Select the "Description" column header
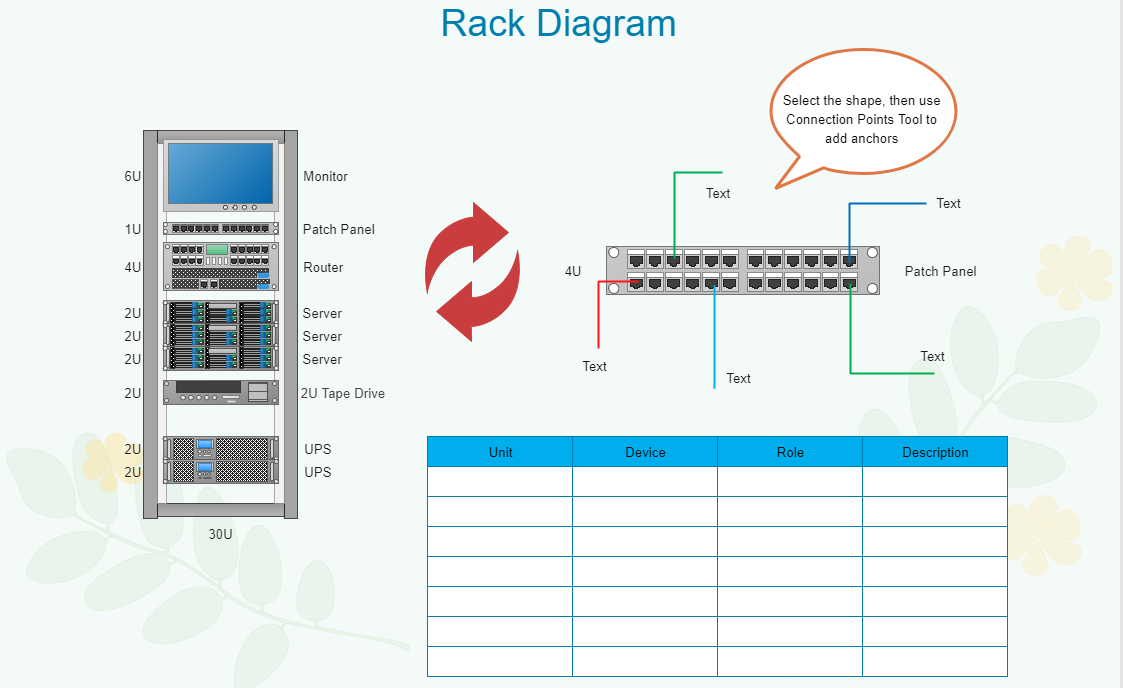Viewport: 1123px width, 688px height. 935,452
